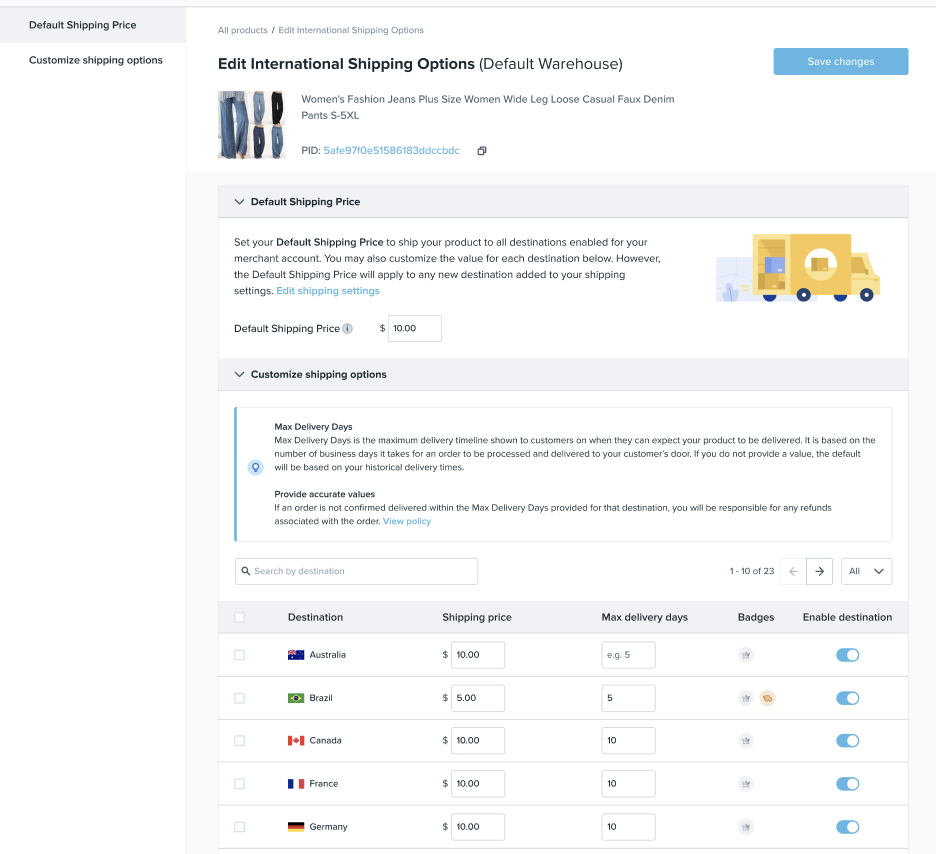Click the badge icon in the Australia row

coord(745,655)
